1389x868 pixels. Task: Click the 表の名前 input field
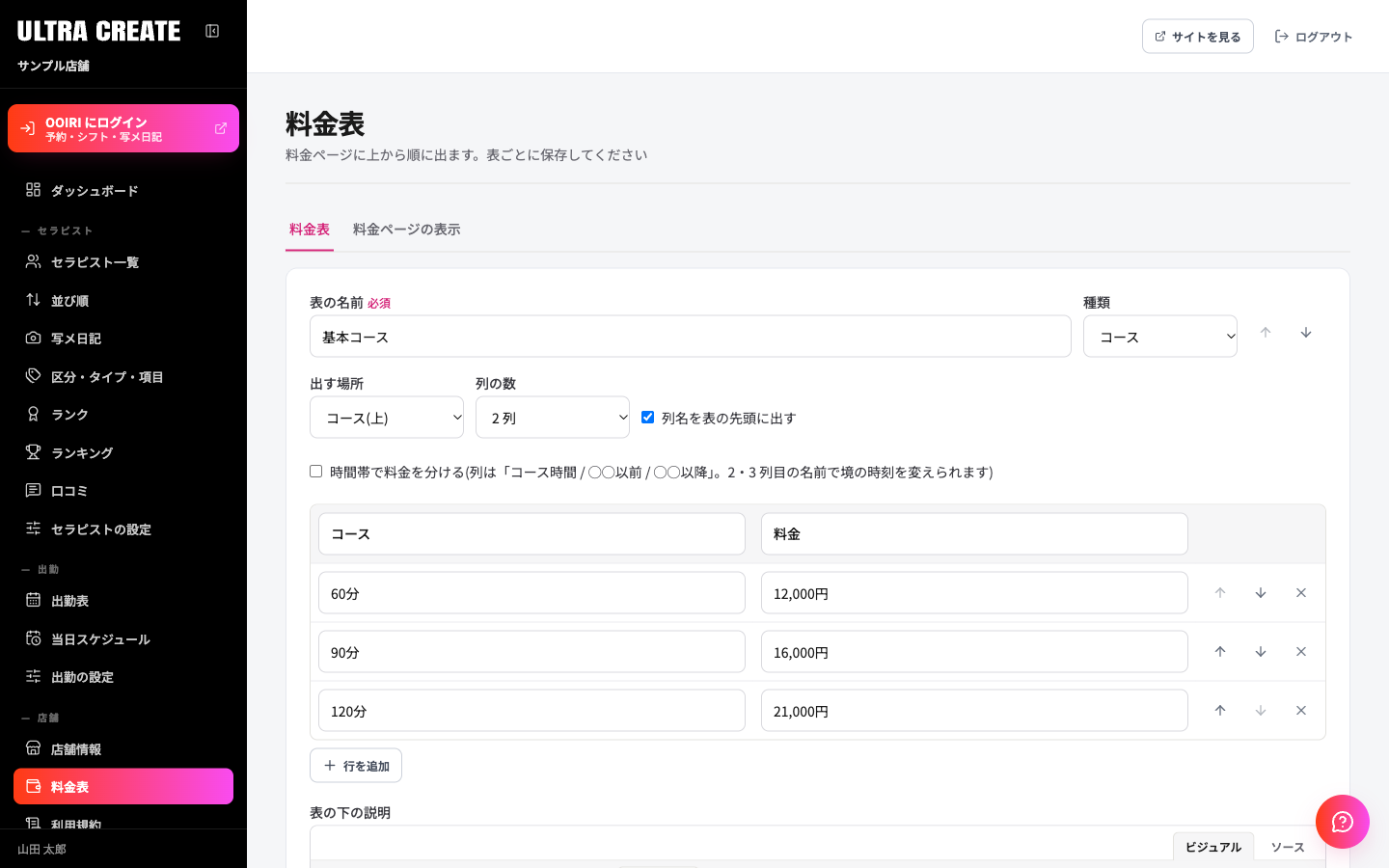(691, 337)
